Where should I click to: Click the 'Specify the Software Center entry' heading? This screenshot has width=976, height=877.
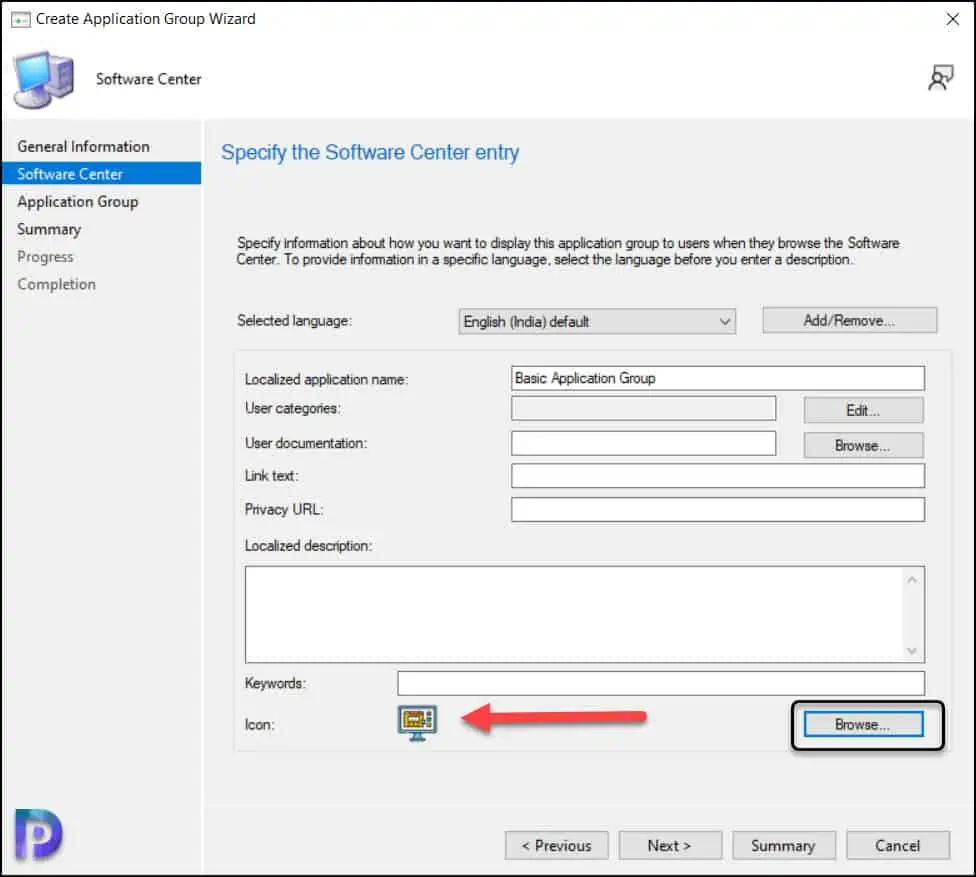coord(370,152)
